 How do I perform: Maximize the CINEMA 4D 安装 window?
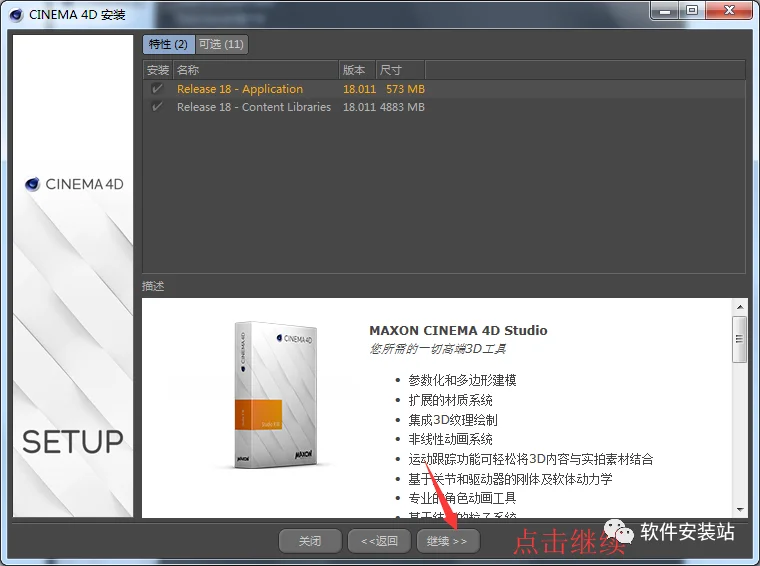[x=692, y=11]
